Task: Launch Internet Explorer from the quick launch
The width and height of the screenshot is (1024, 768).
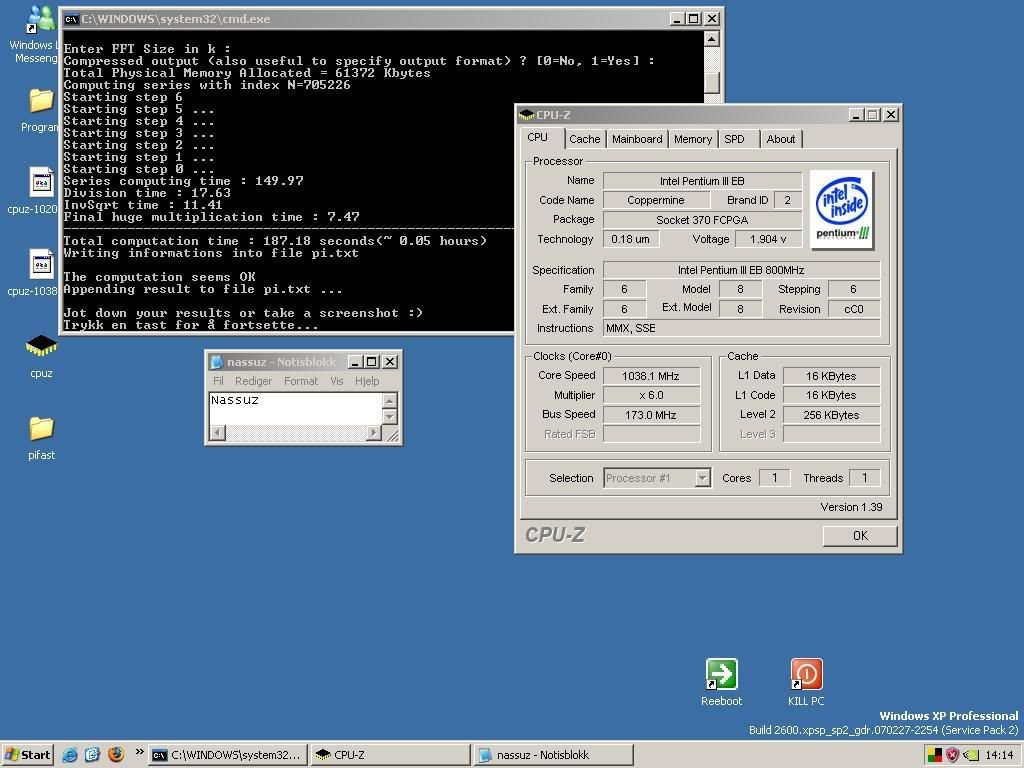Action: (x=70, y=755)
